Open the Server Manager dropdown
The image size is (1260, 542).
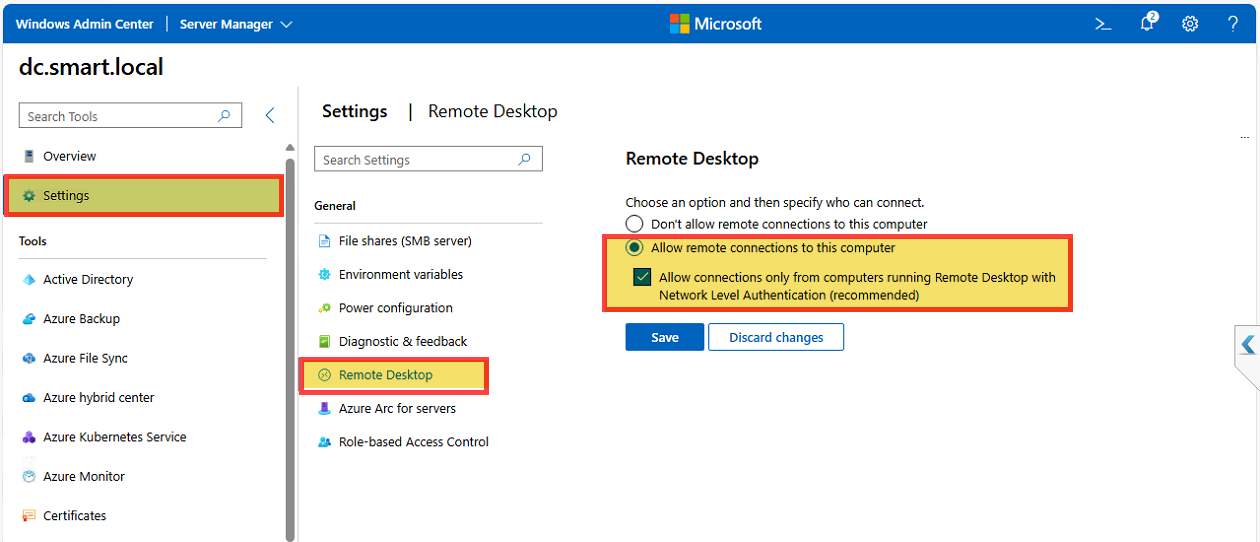click(236, 24)
